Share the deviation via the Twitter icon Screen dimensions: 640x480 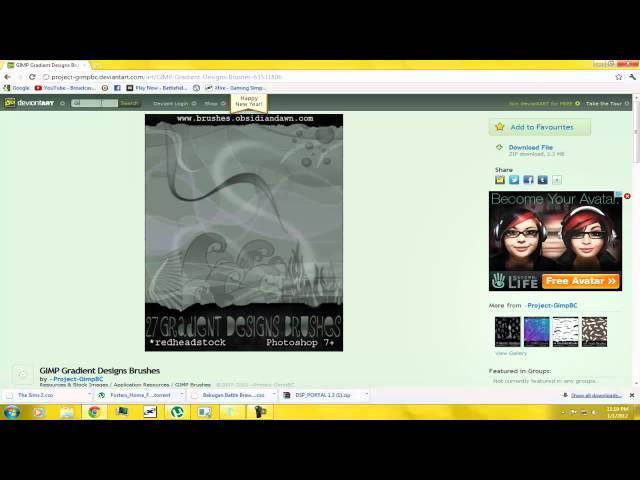(x=514, y=180)
